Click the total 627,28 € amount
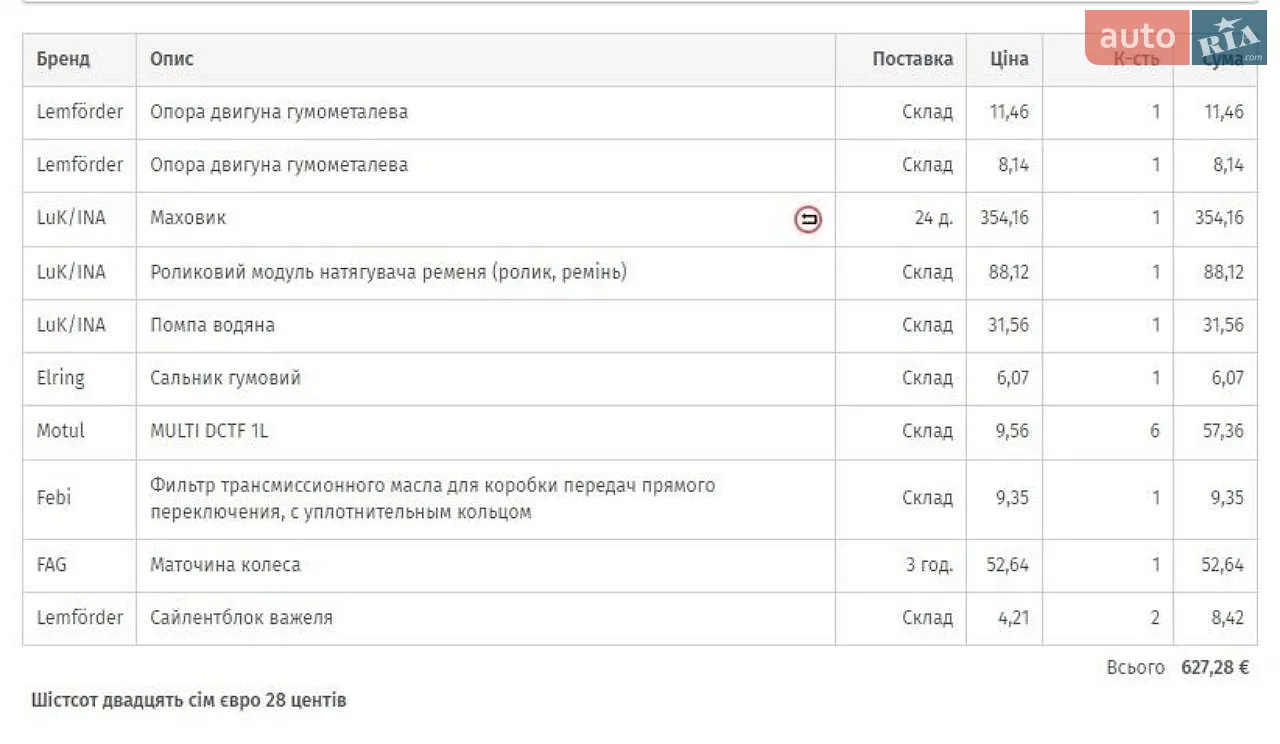Viewport: 1280px width, 744px height. (1215, 668)
